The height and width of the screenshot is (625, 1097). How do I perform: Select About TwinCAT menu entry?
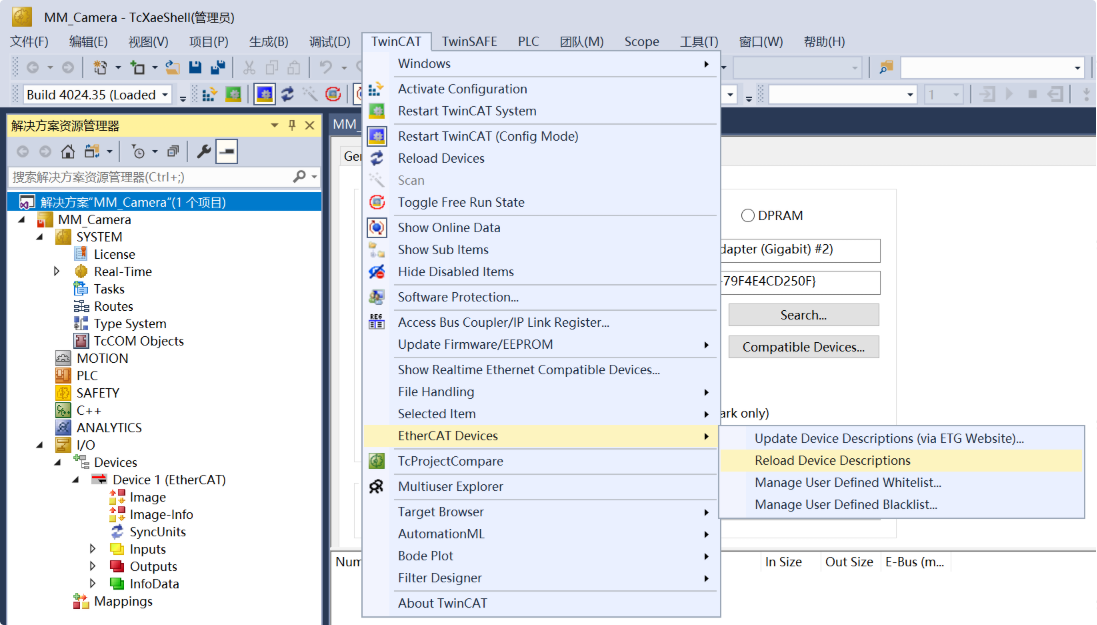[x=541, y=603]
